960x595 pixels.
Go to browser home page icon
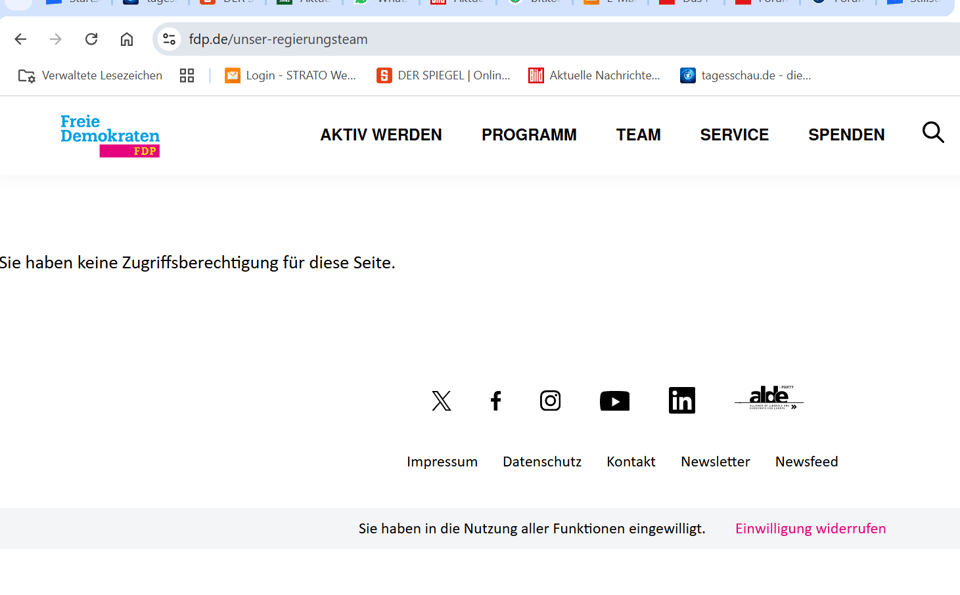[126, 39]
